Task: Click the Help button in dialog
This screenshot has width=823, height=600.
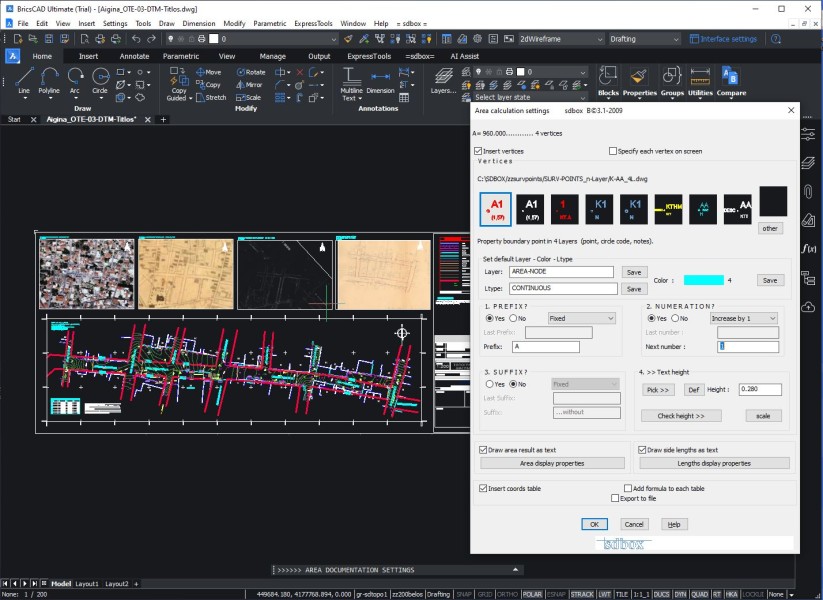Action: pos(674,524)
